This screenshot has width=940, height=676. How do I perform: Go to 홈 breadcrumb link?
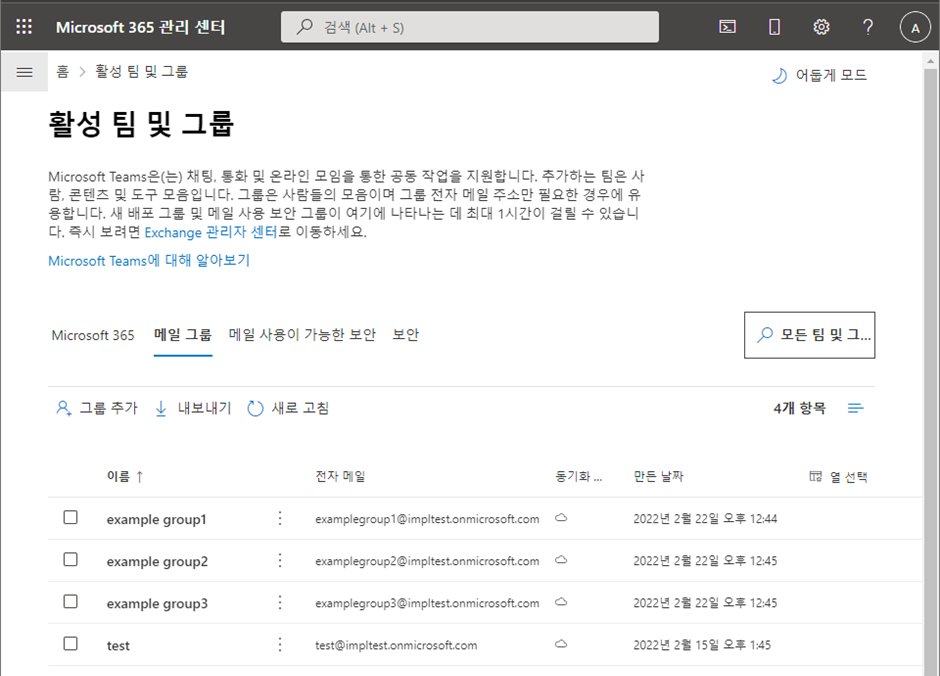(62, 72)
